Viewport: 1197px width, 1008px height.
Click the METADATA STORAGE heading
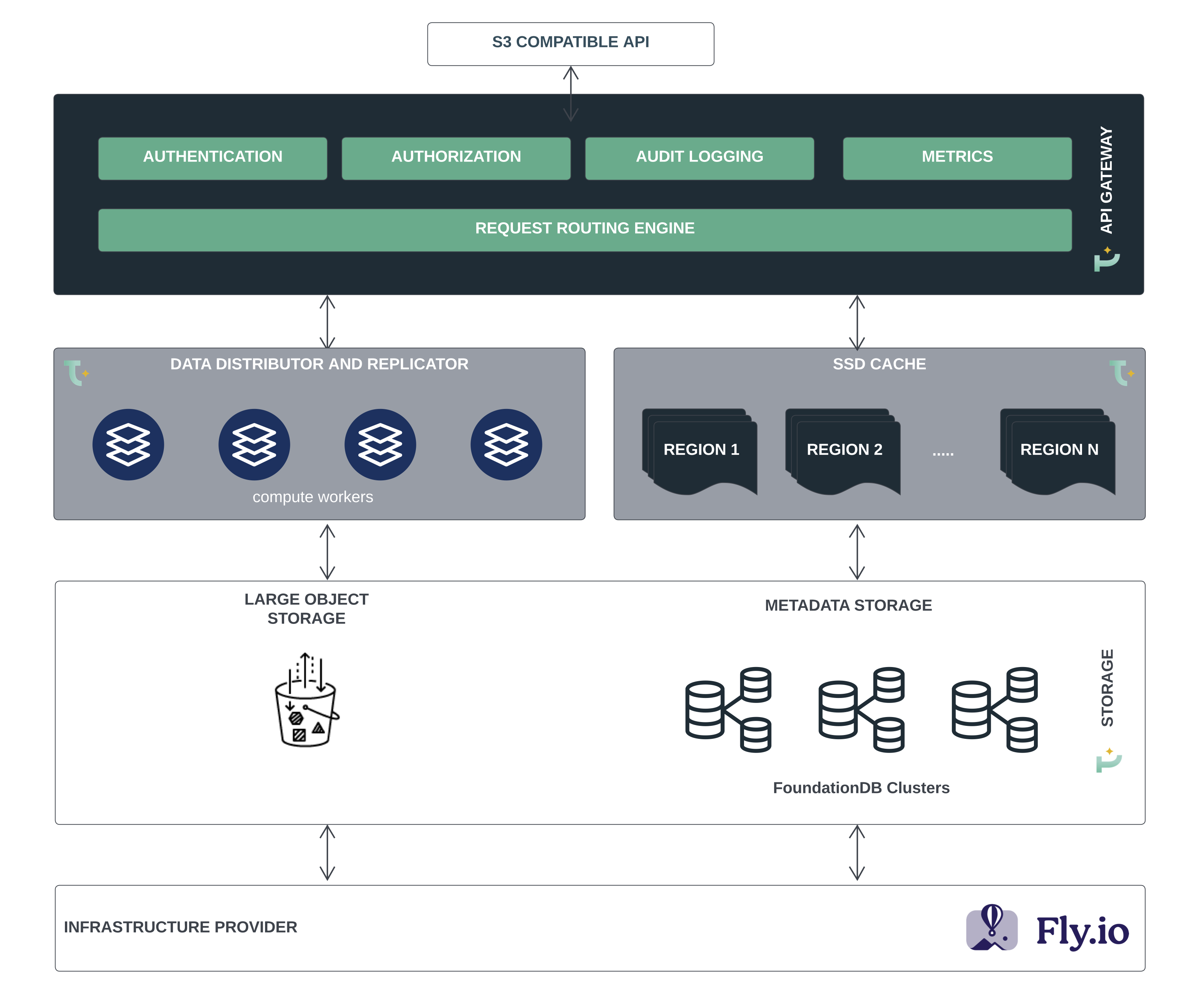pos(848,605)
